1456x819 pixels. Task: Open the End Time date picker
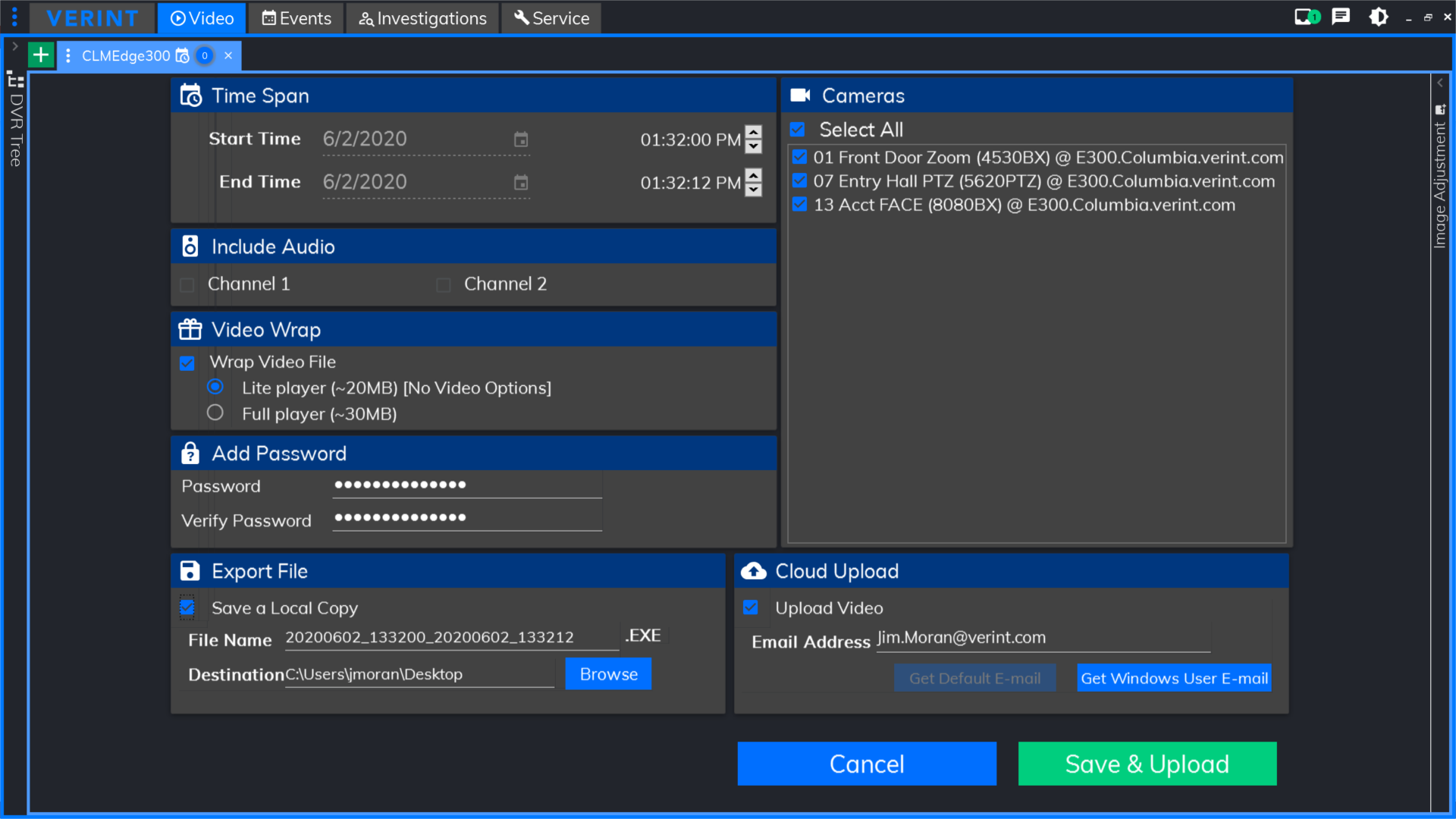click(x=520, y=183)
